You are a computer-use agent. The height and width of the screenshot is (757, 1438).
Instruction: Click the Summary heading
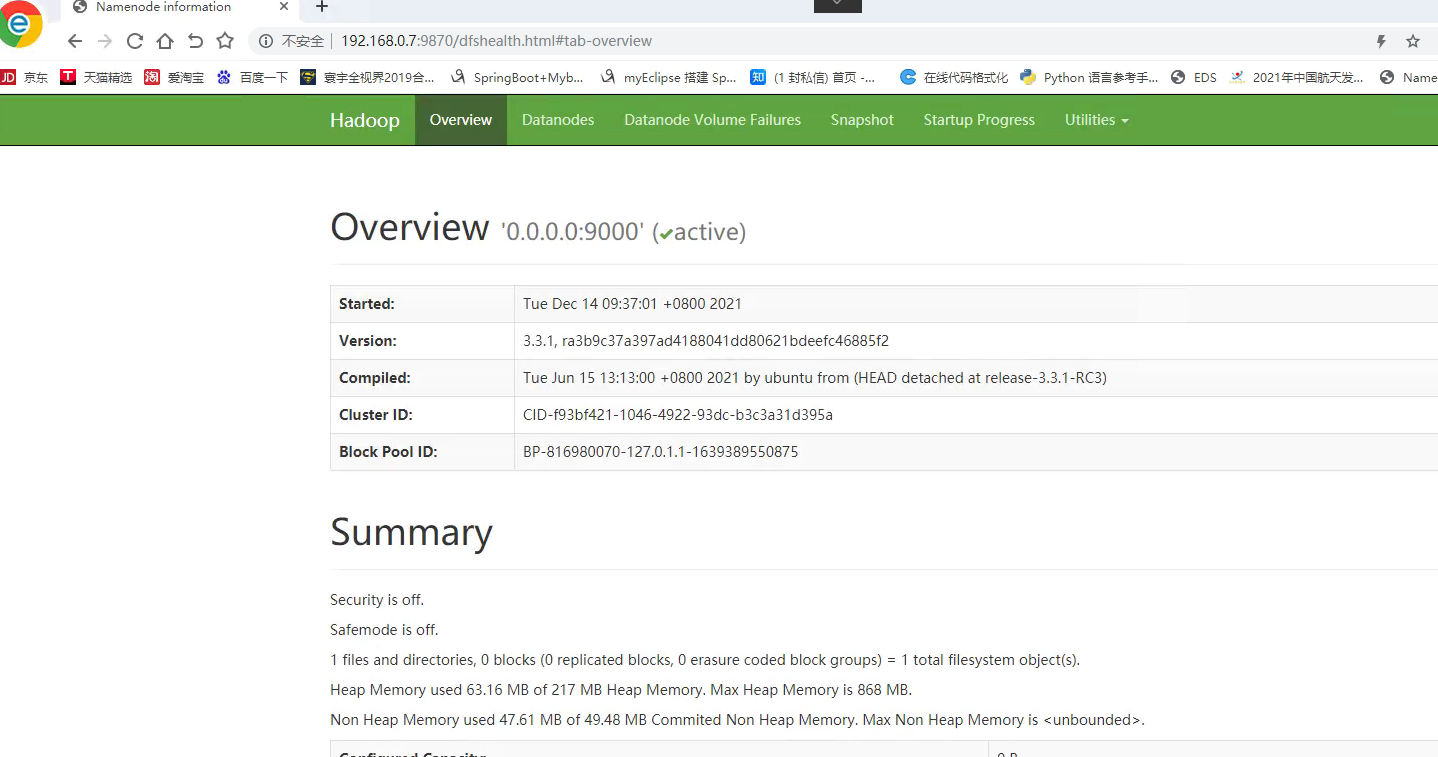411,532
